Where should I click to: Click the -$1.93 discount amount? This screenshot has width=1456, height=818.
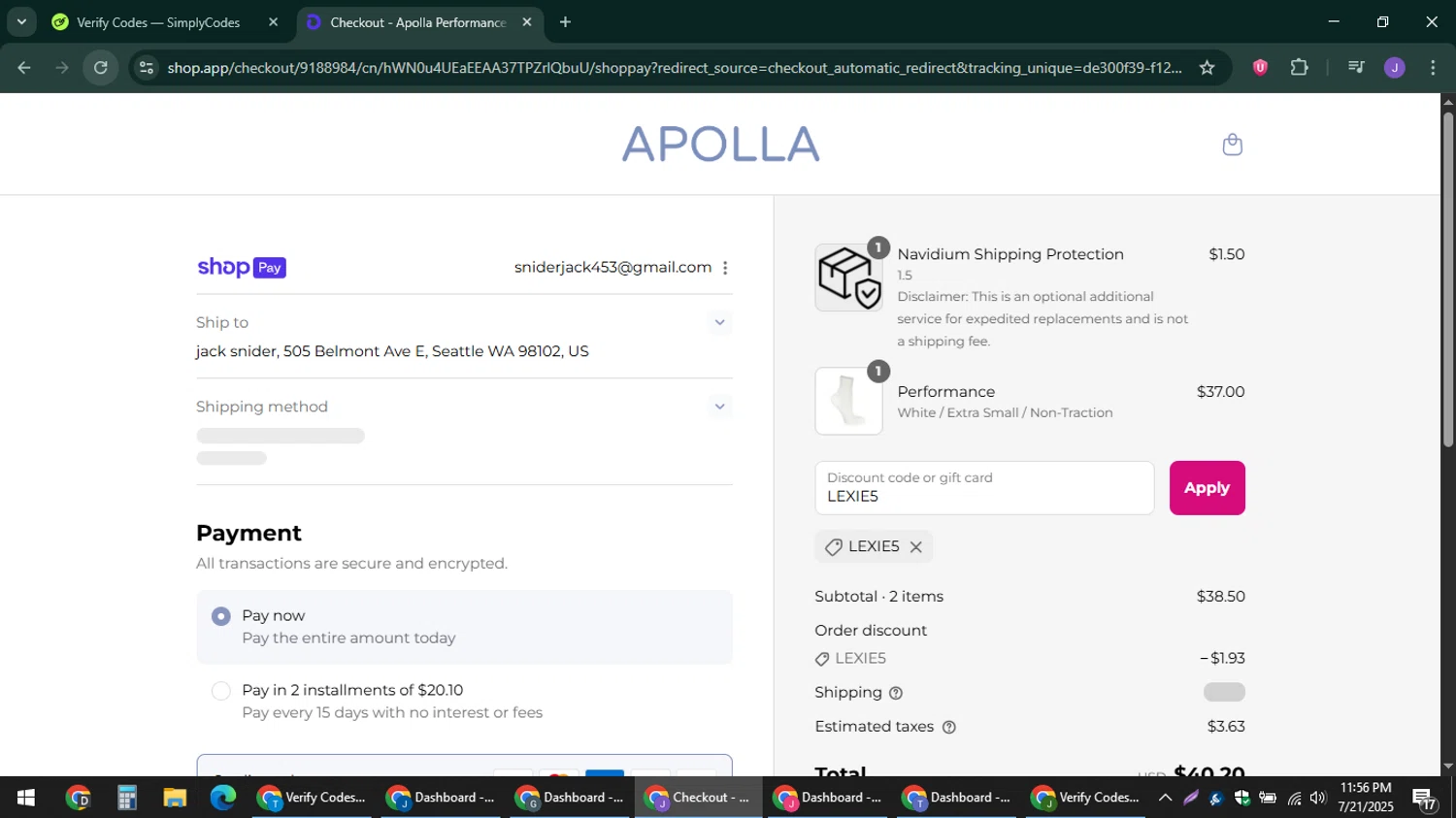1222,659
